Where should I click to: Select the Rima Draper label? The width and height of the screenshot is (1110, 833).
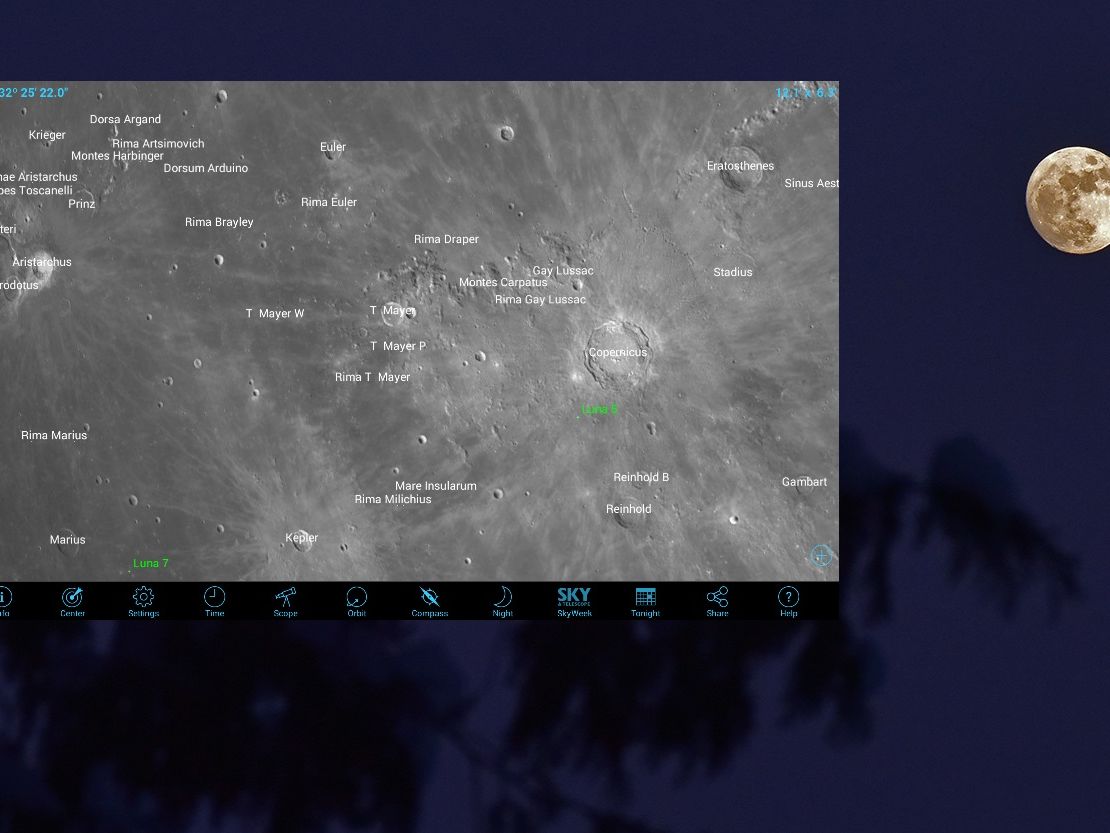click(447, 239)
